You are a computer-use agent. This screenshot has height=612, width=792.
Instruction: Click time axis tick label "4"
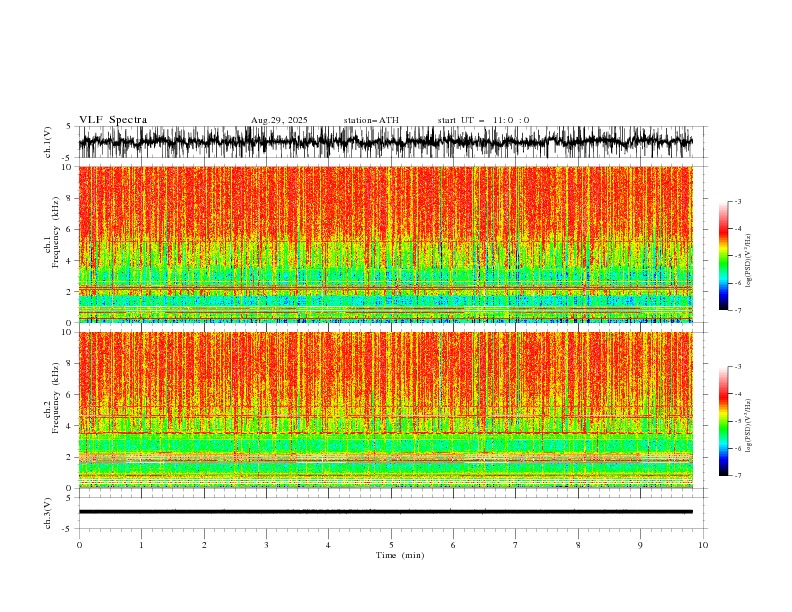pyautogui.click(x=328, y=545)
